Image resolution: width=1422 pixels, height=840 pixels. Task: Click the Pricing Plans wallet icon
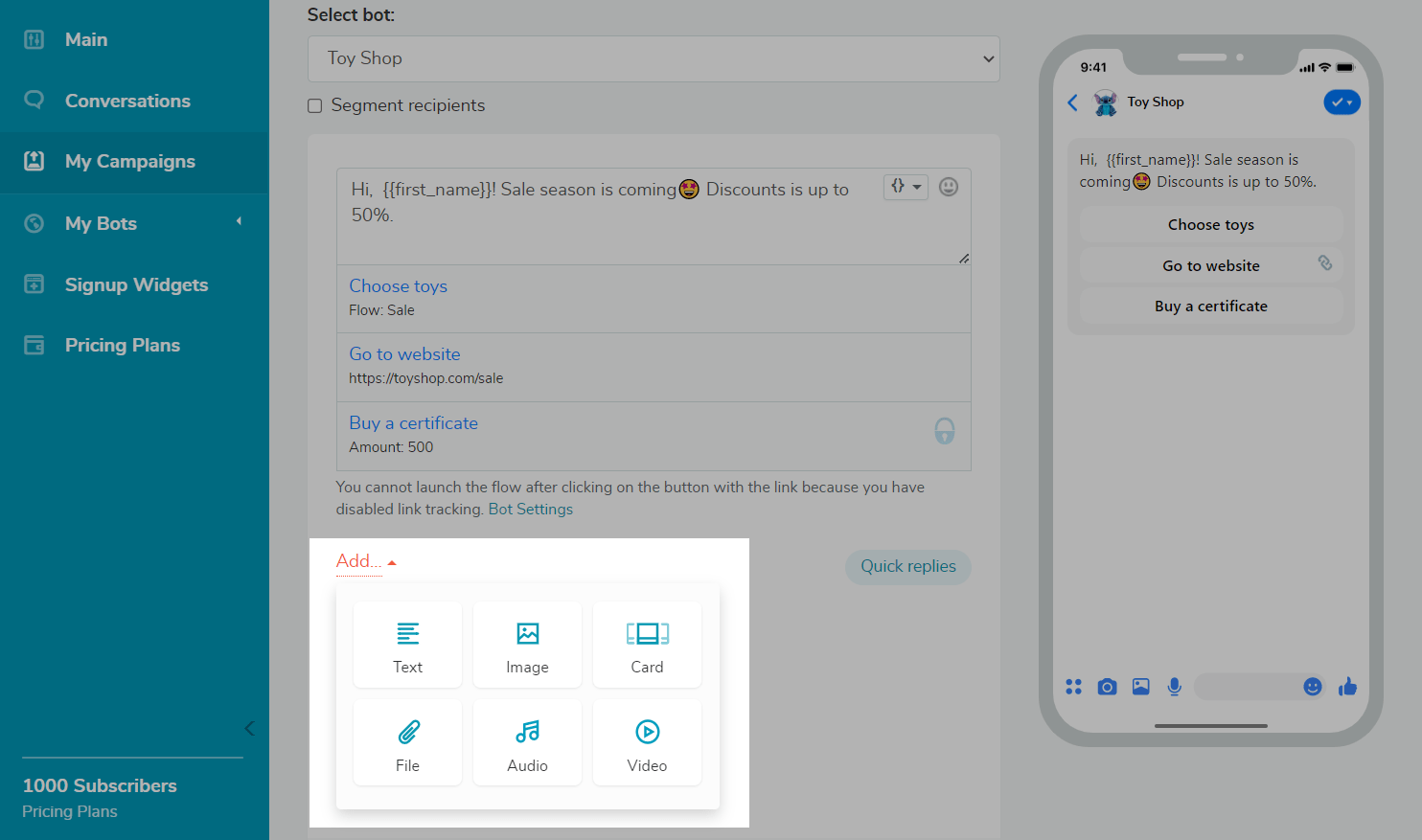click(x=34, y=345)
